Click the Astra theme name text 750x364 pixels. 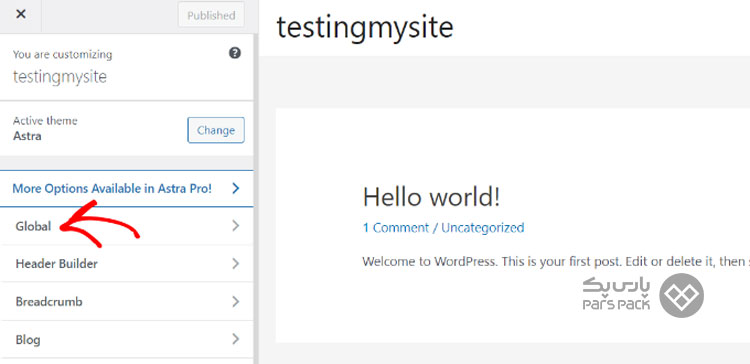(x=27, y=136)
